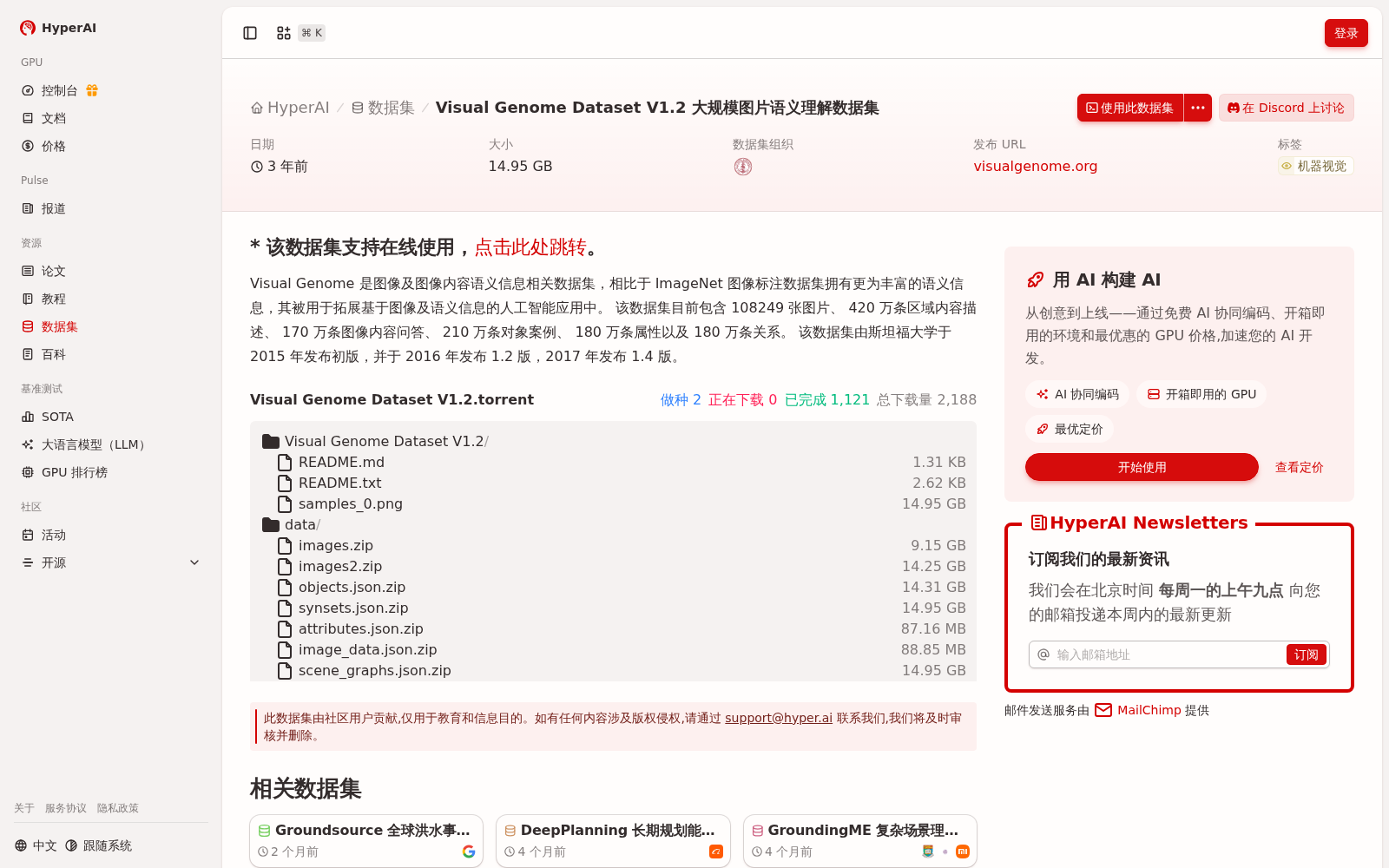Click 使用此数据集 button
1389x868 pixels.
coord(1130,108)
